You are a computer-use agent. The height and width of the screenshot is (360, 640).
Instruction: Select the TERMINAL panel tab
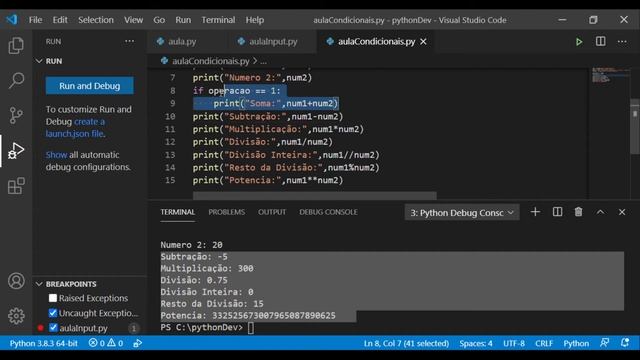coord(178,212)
